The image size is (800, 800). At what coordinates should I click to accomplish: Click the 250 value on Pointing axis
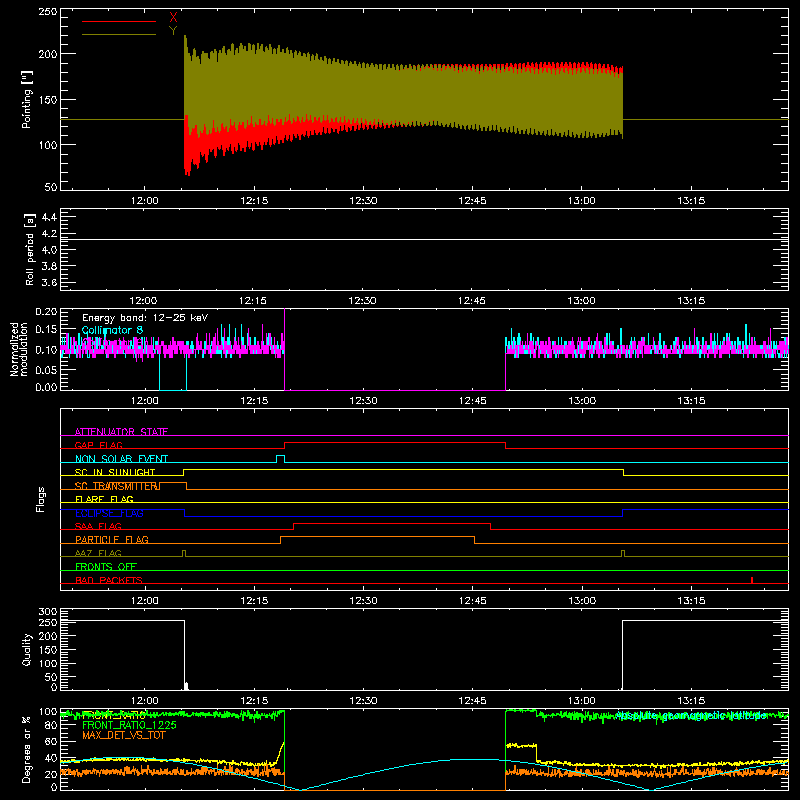click(x=48, y=12)
